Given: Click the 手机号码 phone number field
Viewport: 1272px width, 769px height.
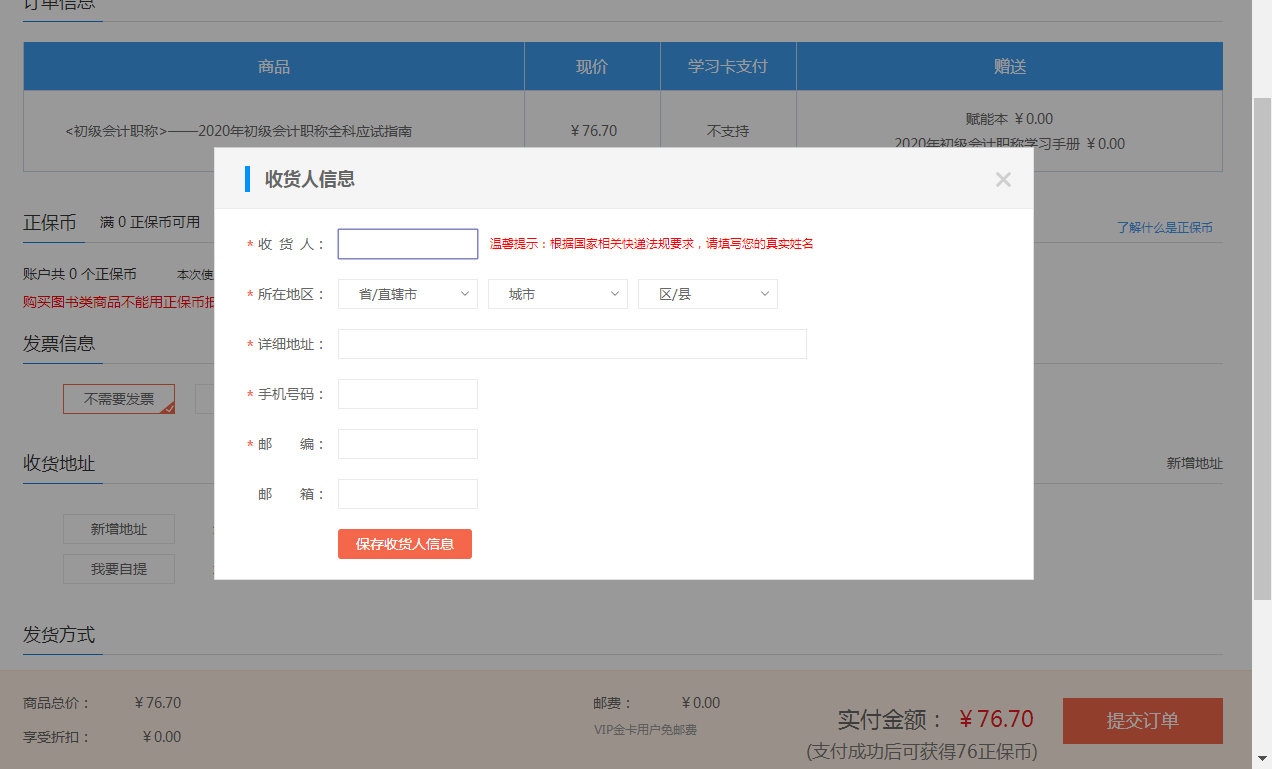Looking at the screenshot, I should (x=407, y=393).
